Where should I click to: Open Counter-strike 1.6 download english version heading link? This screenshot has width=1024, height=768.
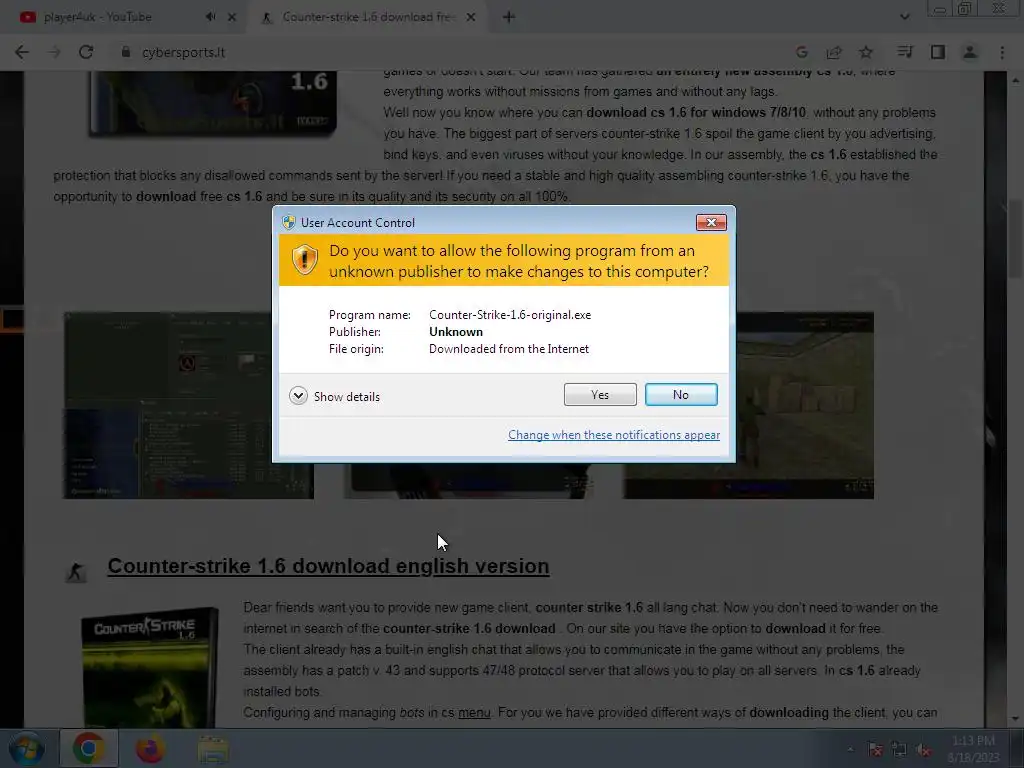tap(328, 566)
